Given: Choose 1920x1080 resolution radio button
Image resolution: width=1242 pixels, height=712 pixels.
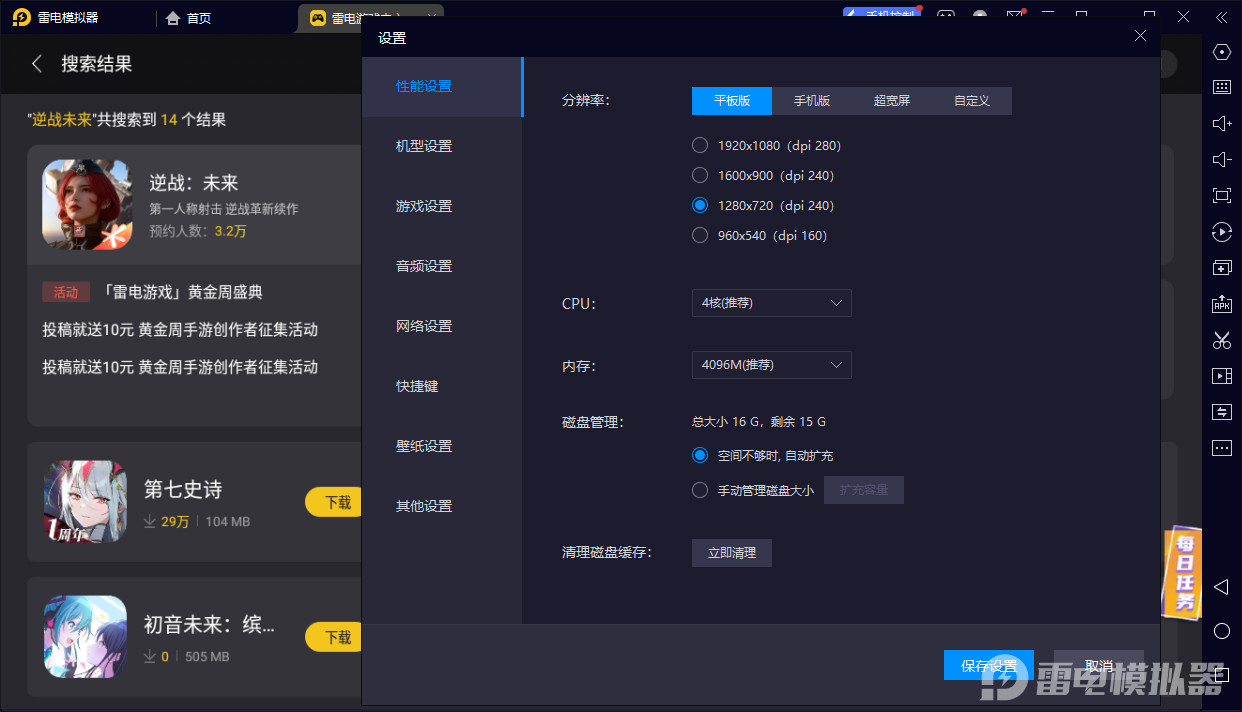Looking at the screenshot, I should coord(700,145).
